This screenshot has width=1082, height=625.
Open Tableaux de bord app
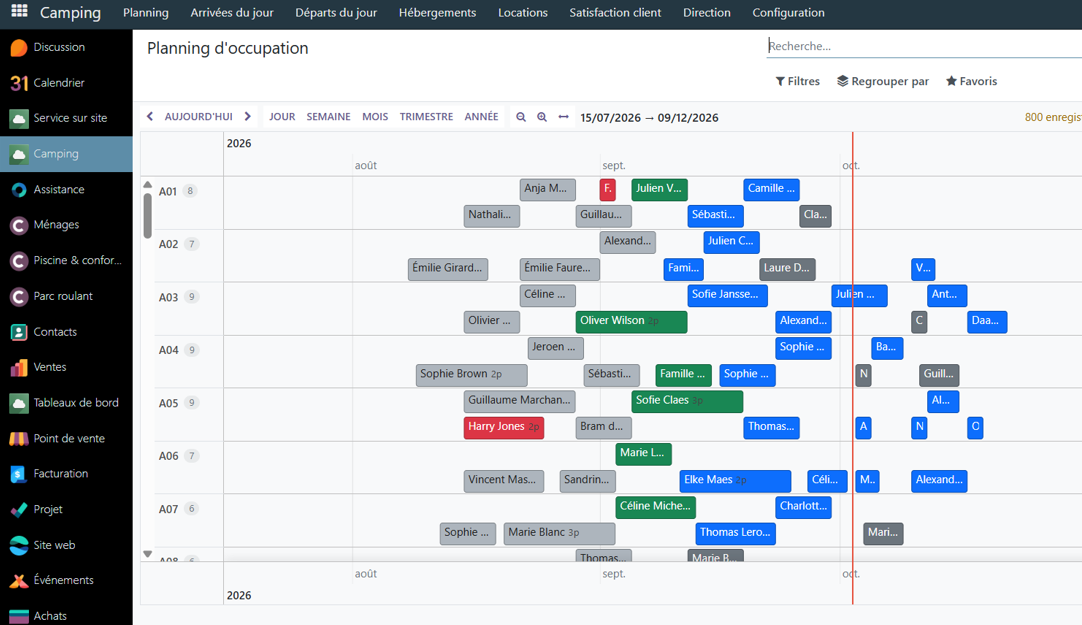coord(66,403)
